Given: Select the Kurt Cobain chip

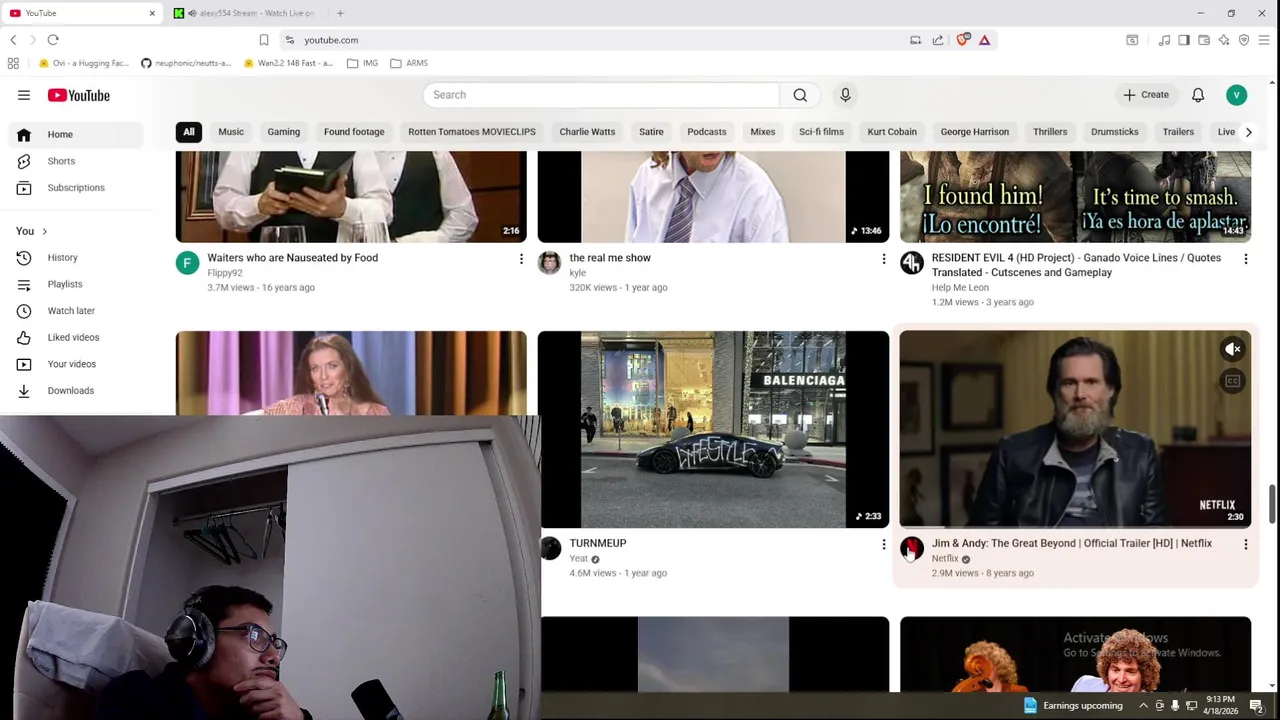Looking at the screenshot, I should click(892, 132).
